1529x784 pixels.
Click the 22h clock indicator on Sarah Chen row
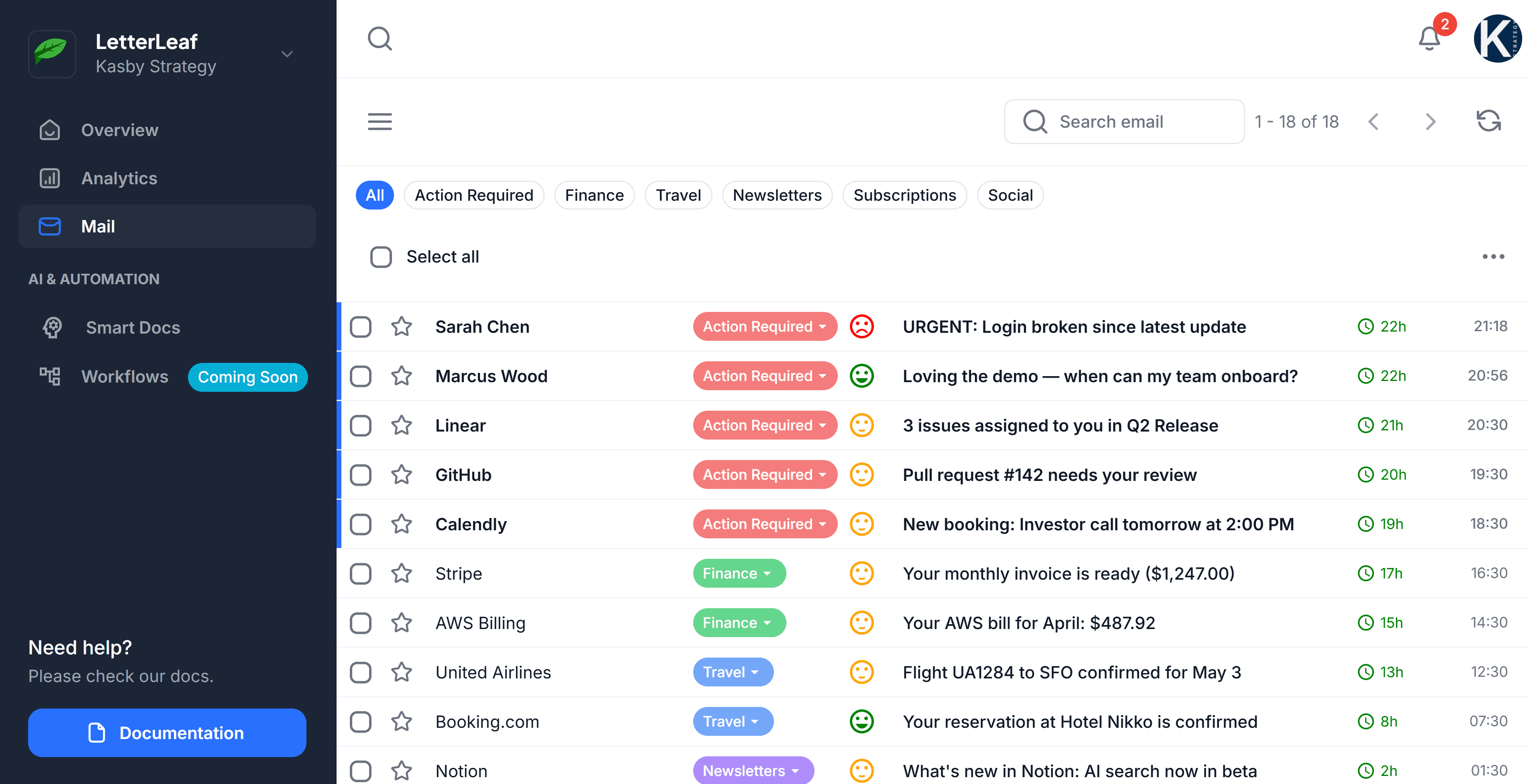(1382, 326)
